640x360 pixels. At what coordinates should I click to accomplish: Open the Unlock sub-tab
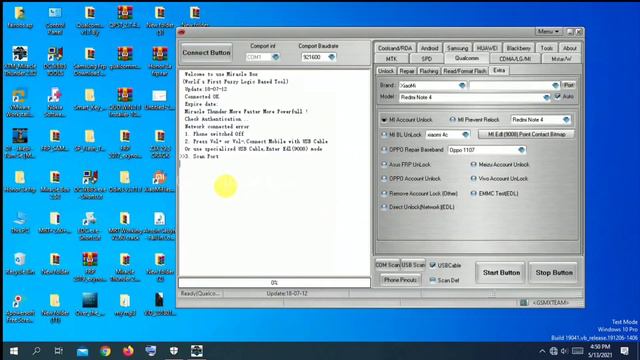click(386, 71)
